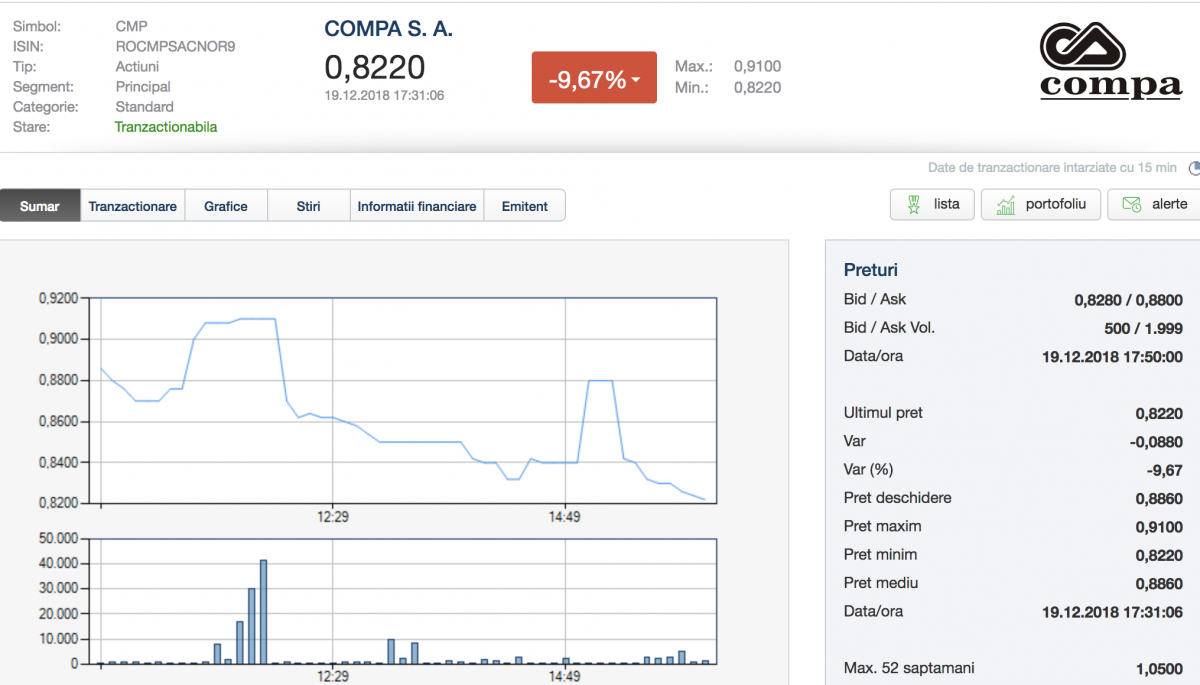Open the Tranzactionare tab
This screenshot has height=685, width=1200.
point(132,206)
